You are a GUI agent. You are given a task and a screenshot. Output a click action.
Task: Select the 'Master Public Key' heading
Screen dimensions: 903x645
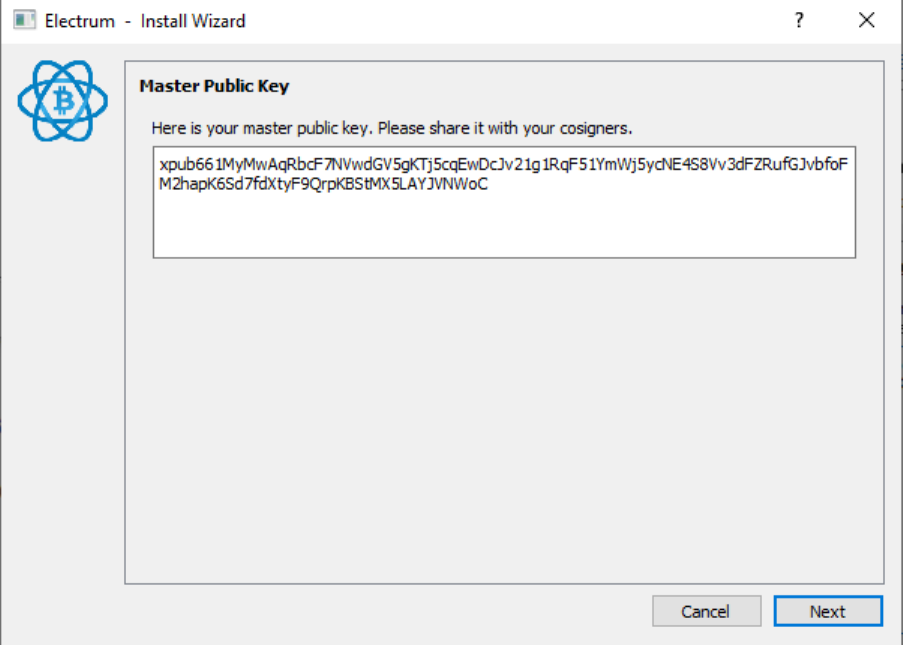(214, 86)
